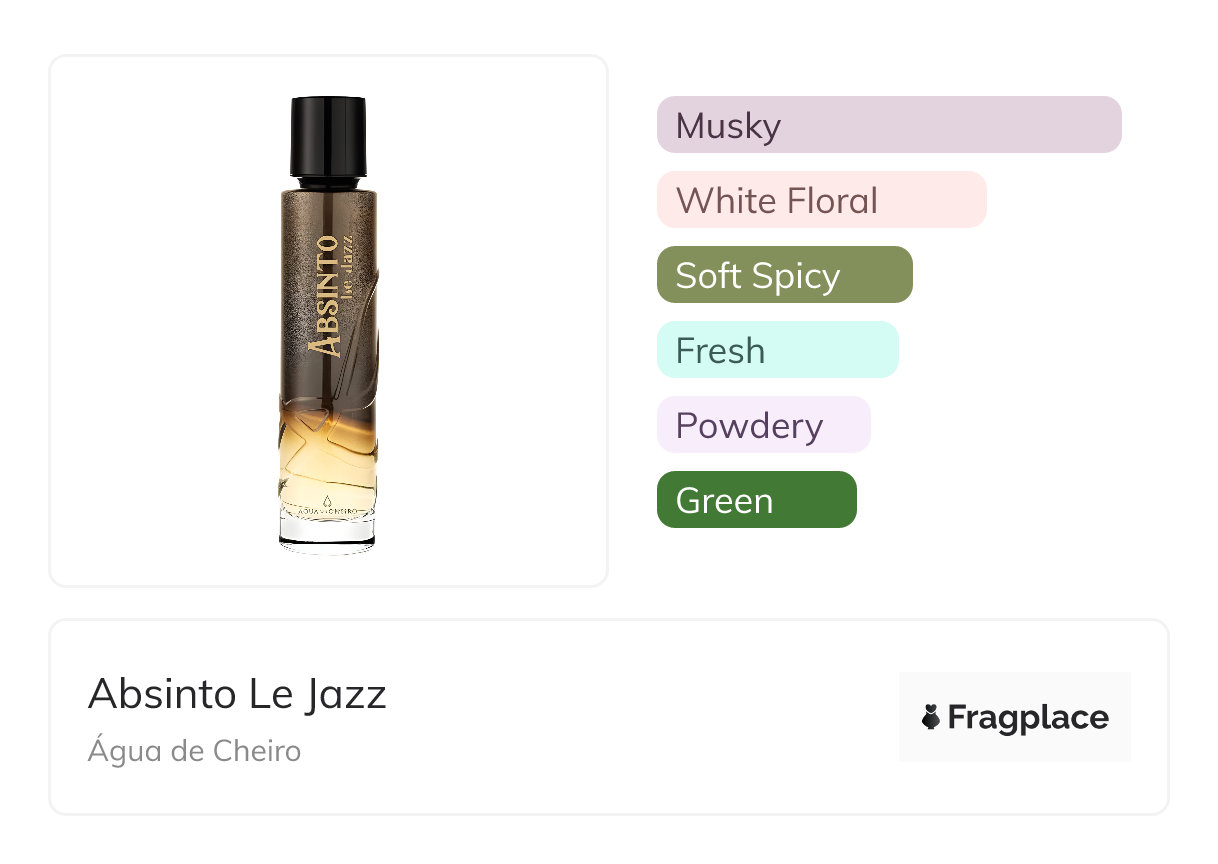Click the black cap of the bottle
This screenshot has width=1218, height=864.
(327, 135)
